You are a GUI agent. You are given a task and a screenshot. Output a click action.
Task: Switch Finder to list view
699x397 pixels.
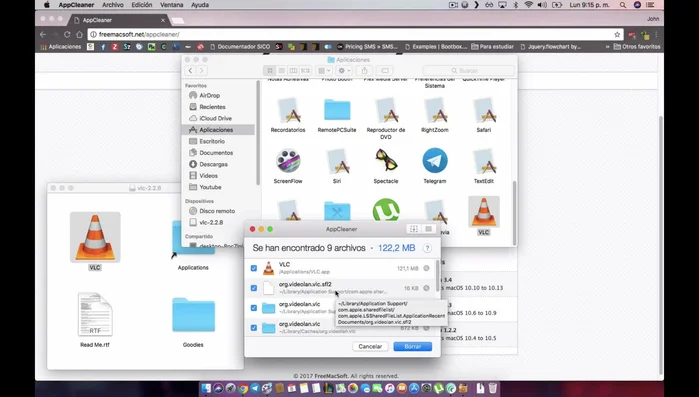[x=282, y=70]
